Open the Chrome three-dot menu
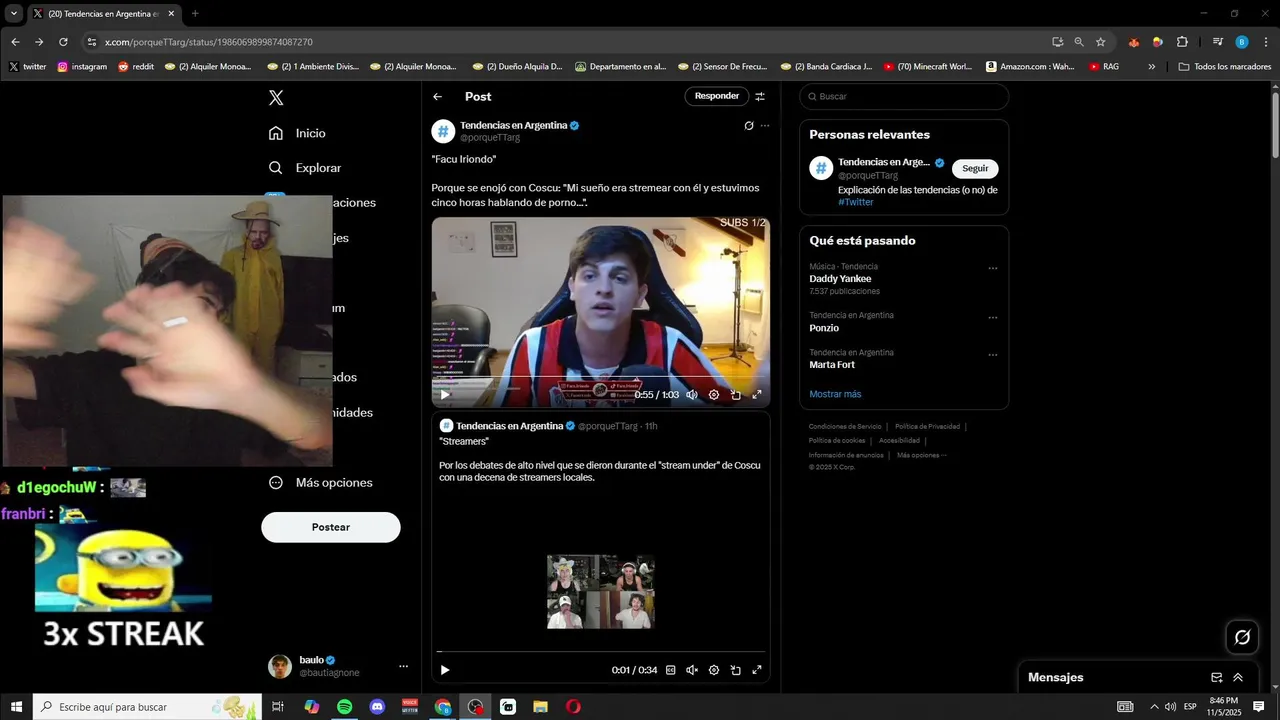The height and width of the screenshot is (720, 1280). (1264, 42)
